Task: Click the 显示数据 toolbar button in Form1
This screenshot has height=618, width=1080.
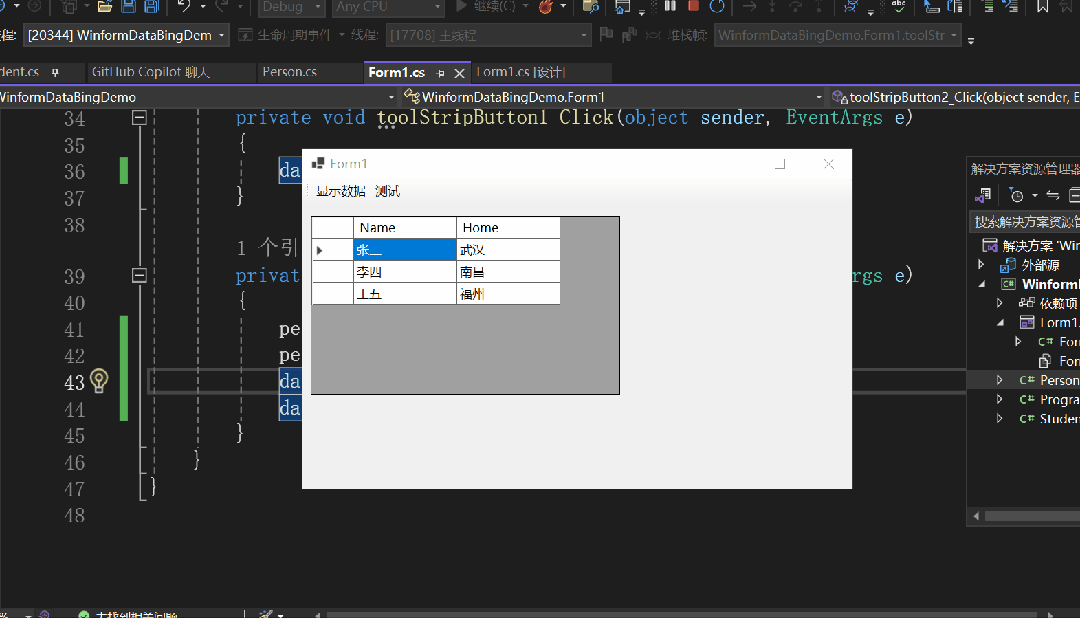Action: point(340,192)
